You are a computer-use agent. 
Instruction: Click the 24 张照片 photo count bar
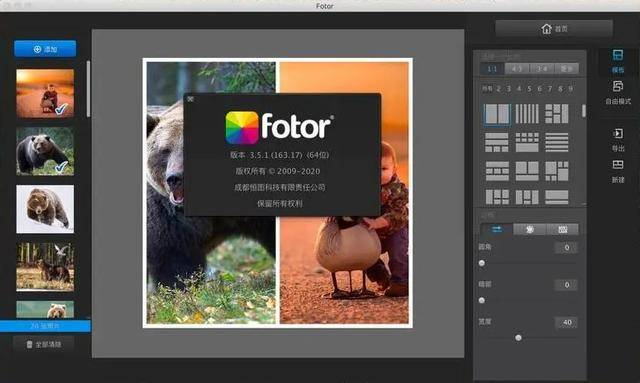click(x=45, y=326)
